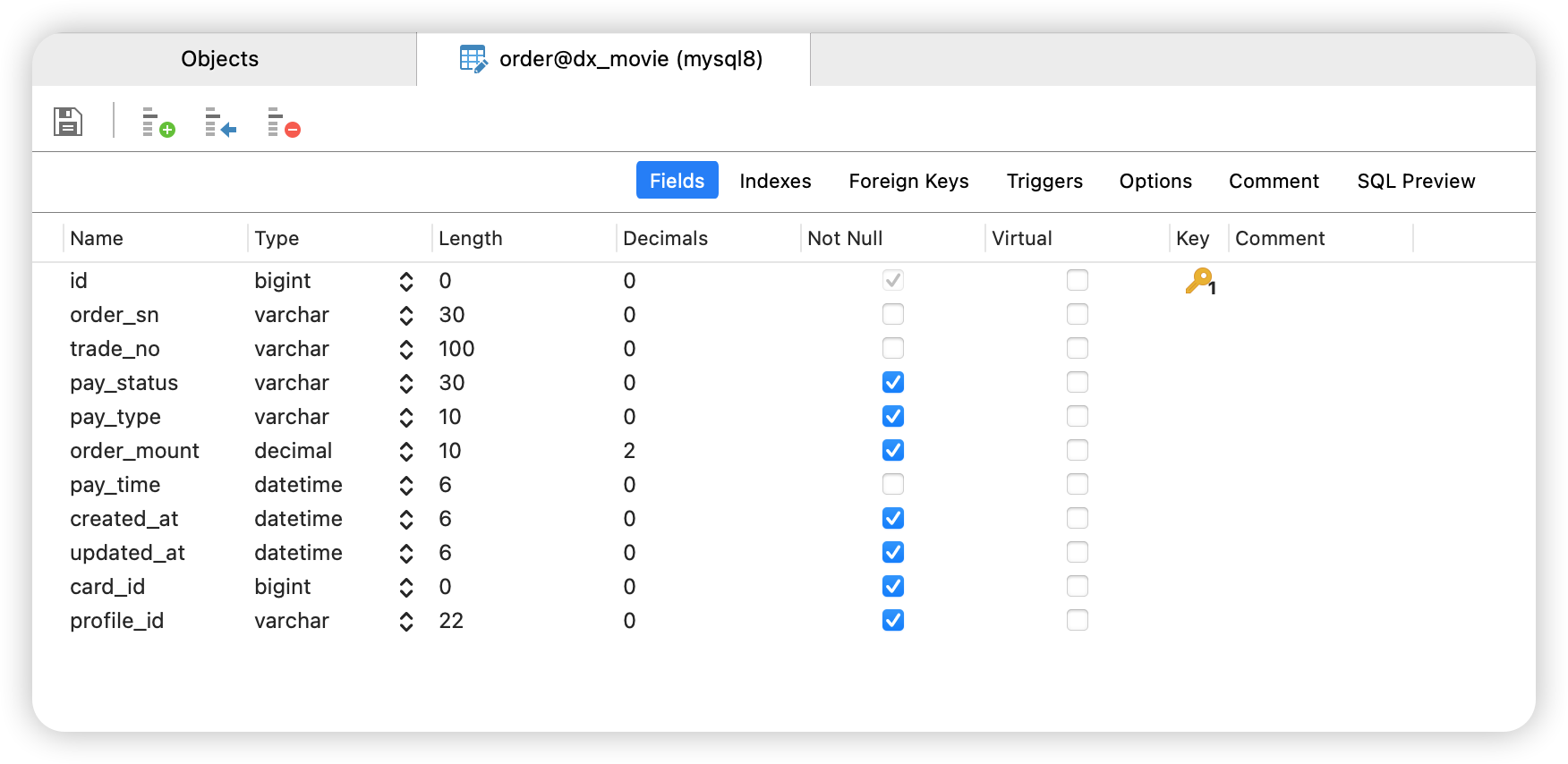
Task: Click length value 22 of profile_id
Action: point(451,621)
